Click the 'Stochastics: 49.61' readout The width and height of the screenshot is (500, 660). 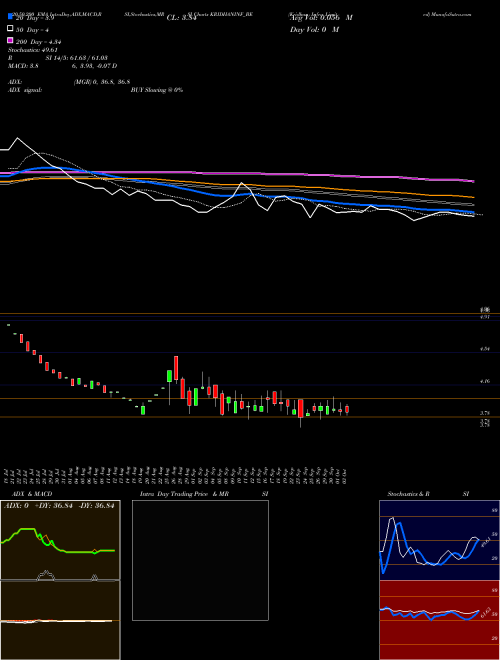(33, 50)
